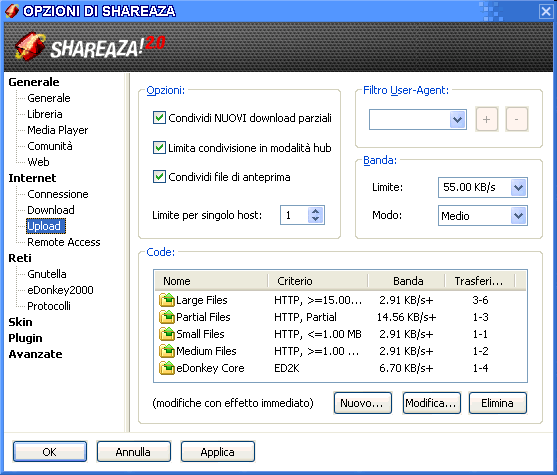Click the Reti category heading
Screen dimensions: 557x475
pyautogui.click(x=20, y=258)
